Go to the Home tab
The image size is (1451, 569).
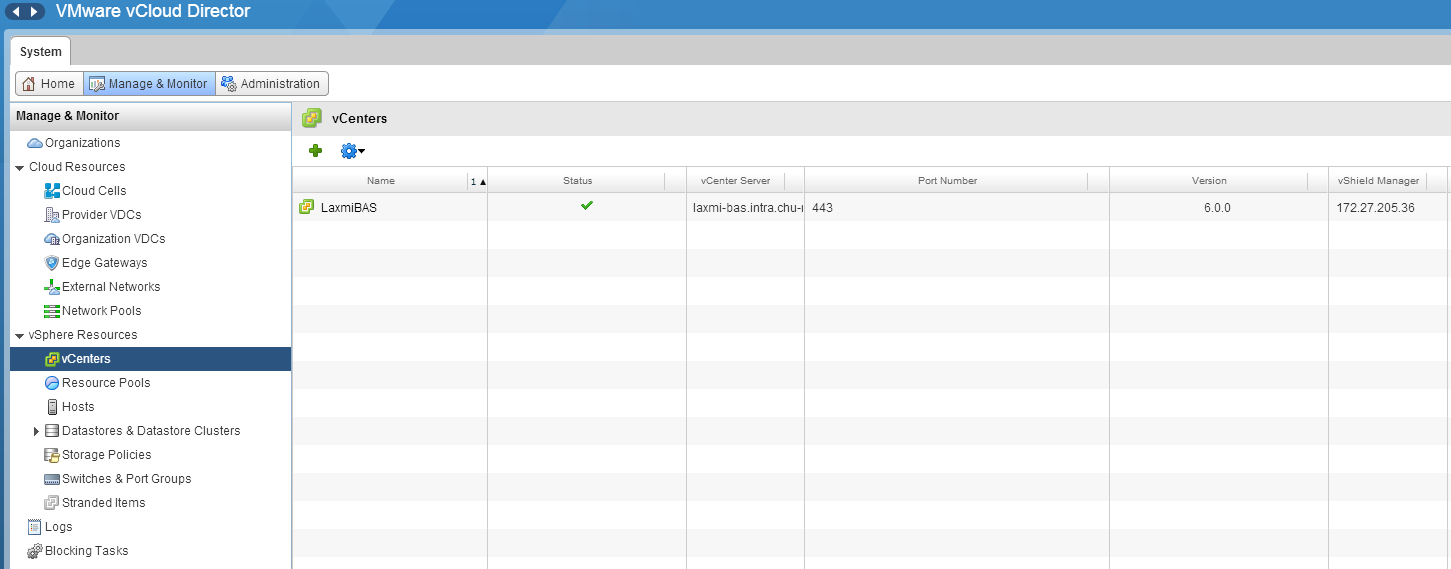[x=49, y=84]
